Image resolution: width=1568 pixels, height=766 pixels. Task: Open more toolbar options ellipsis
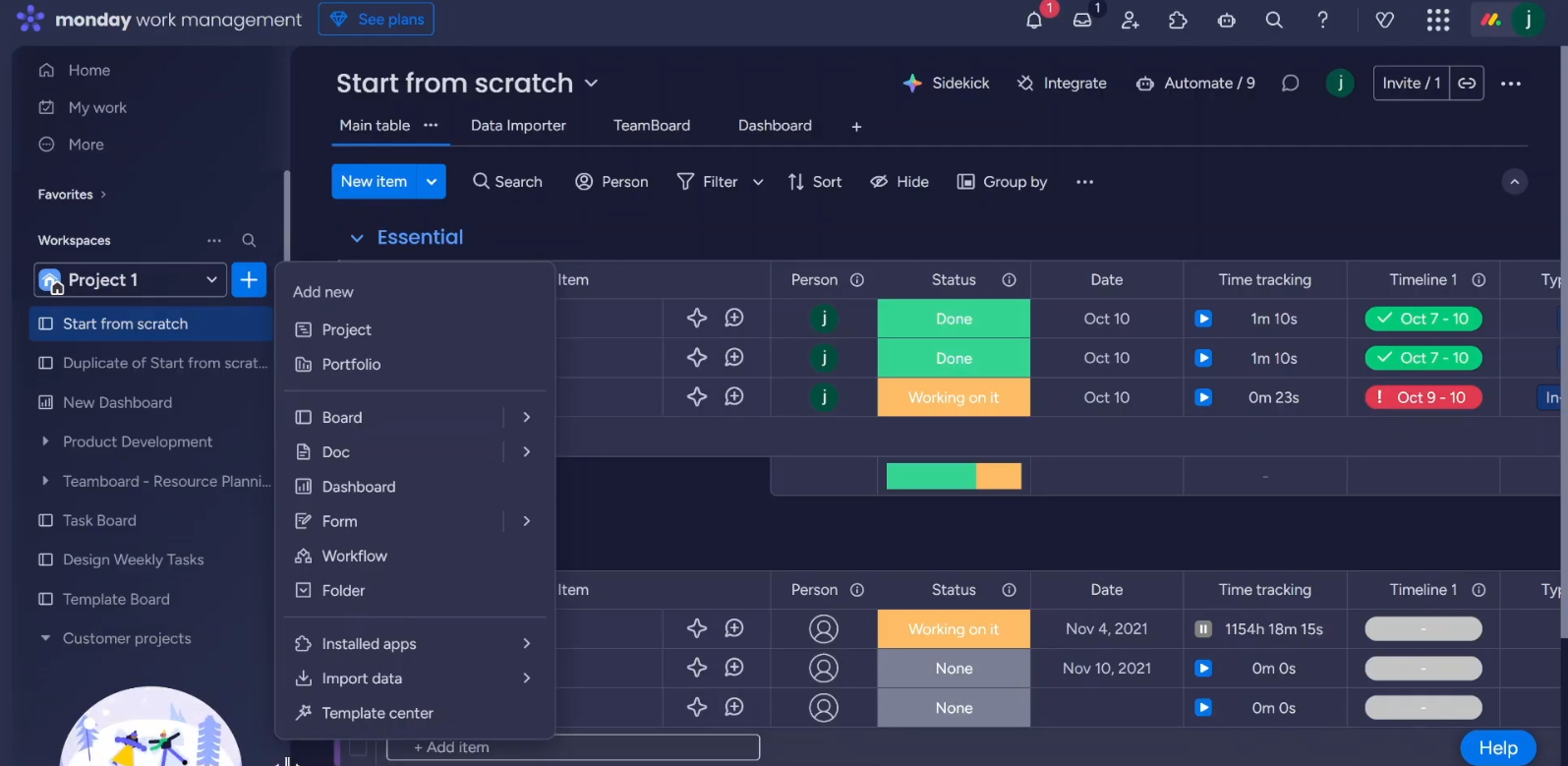[x=1084, y=182]
